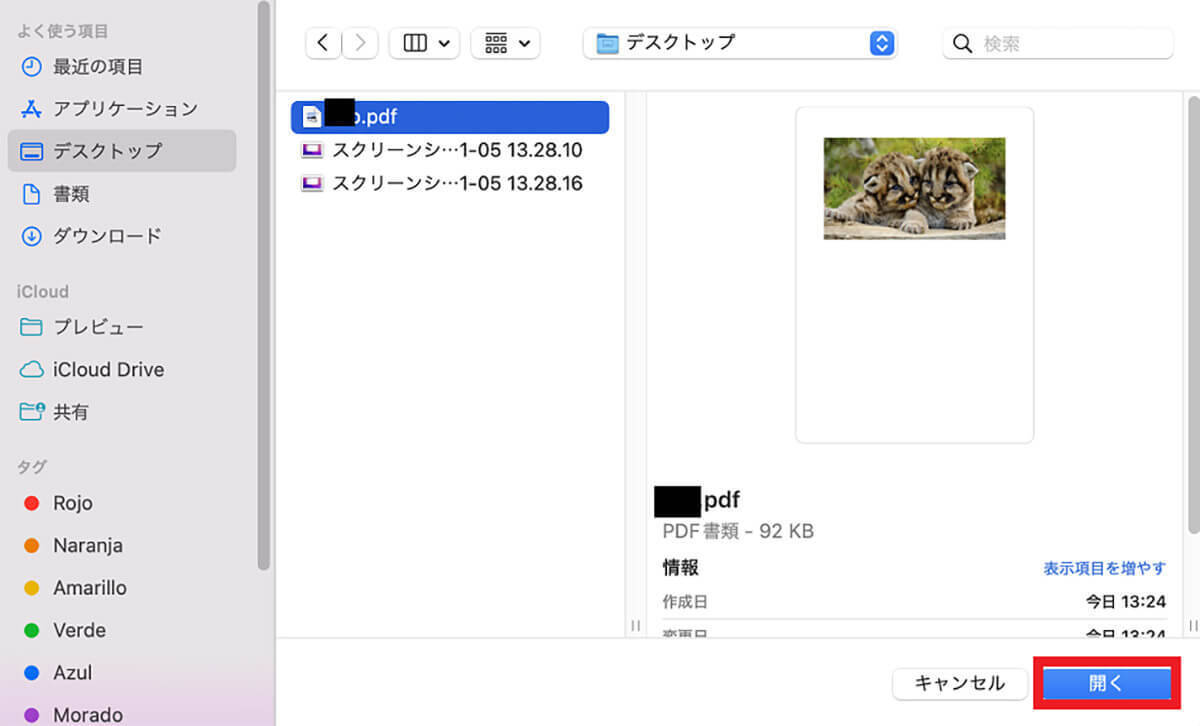This screenshot has height=726, width=1200.
Task: Click the PDF preview thumbnail of cubs
Action: [914, 188]
